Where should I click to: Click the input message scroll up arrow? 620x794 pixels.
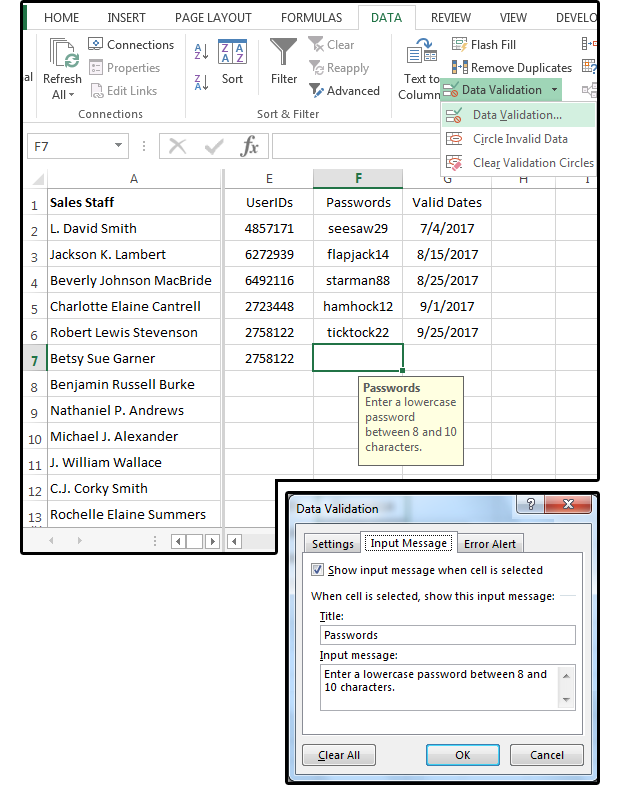(566, 676)
